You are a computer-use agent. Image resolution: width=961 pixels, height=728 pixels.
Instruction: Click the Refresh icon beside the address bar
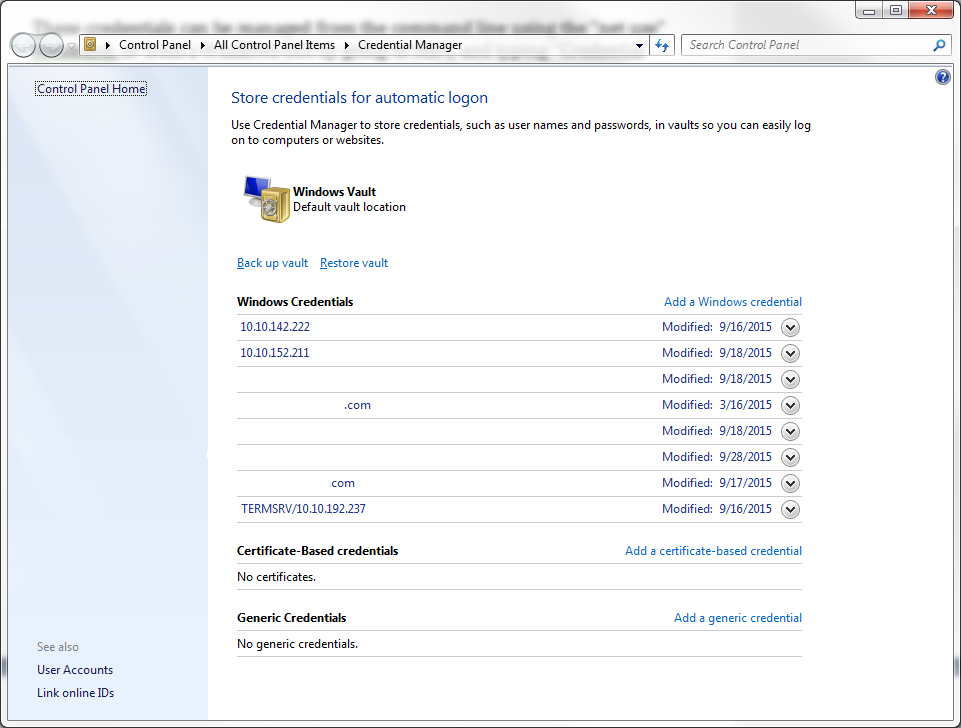tap(661, 45)
